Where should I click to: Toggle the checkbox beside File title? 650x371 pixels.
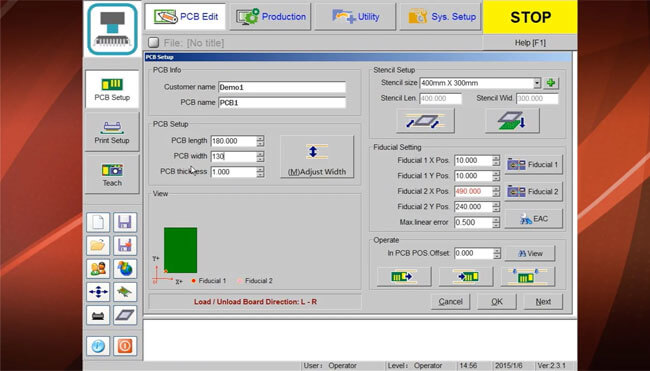tap(153, 42)
